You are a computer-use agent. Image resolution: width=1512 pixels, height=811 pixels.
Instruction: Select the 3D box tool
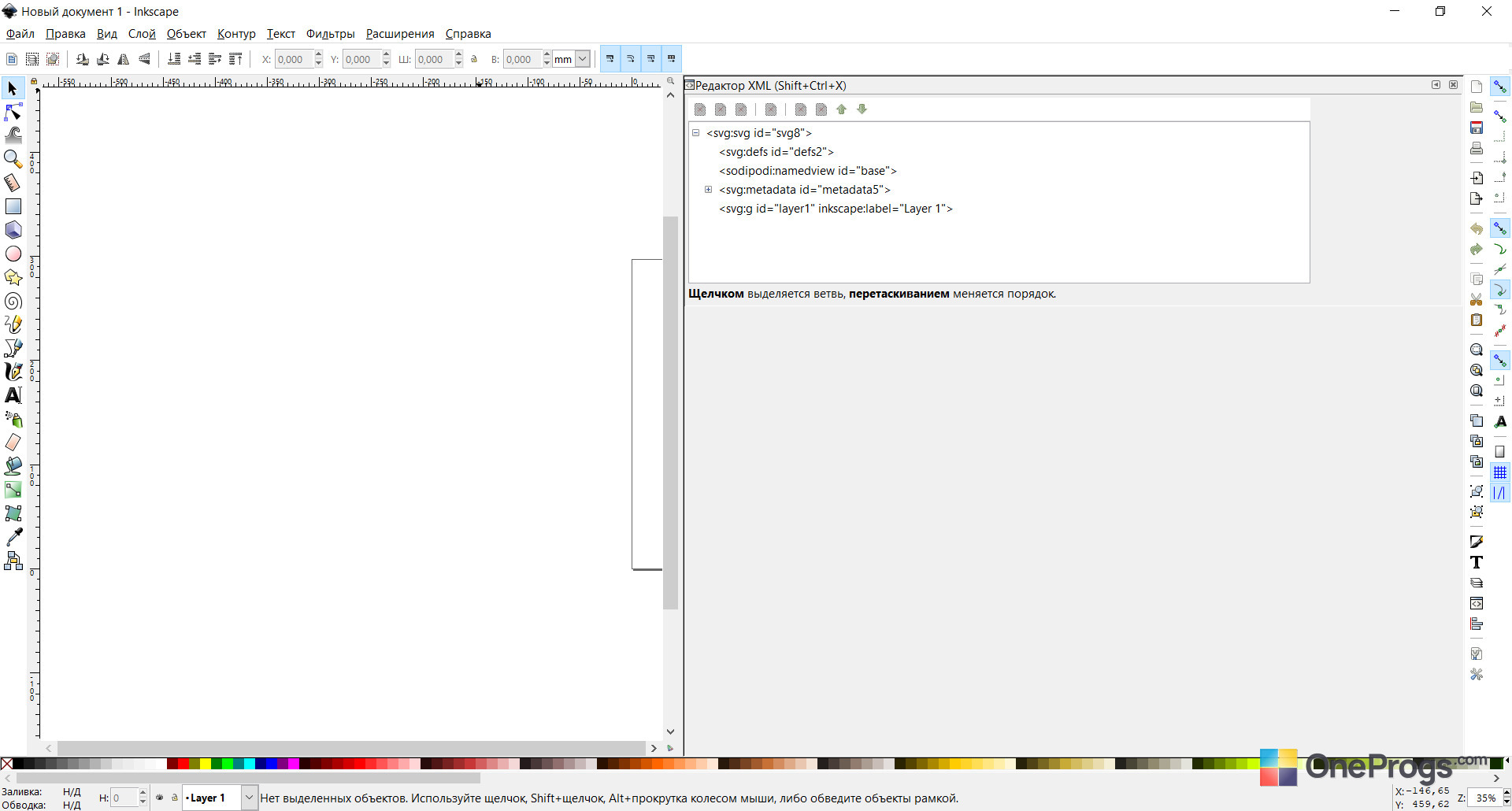point(13,230)
